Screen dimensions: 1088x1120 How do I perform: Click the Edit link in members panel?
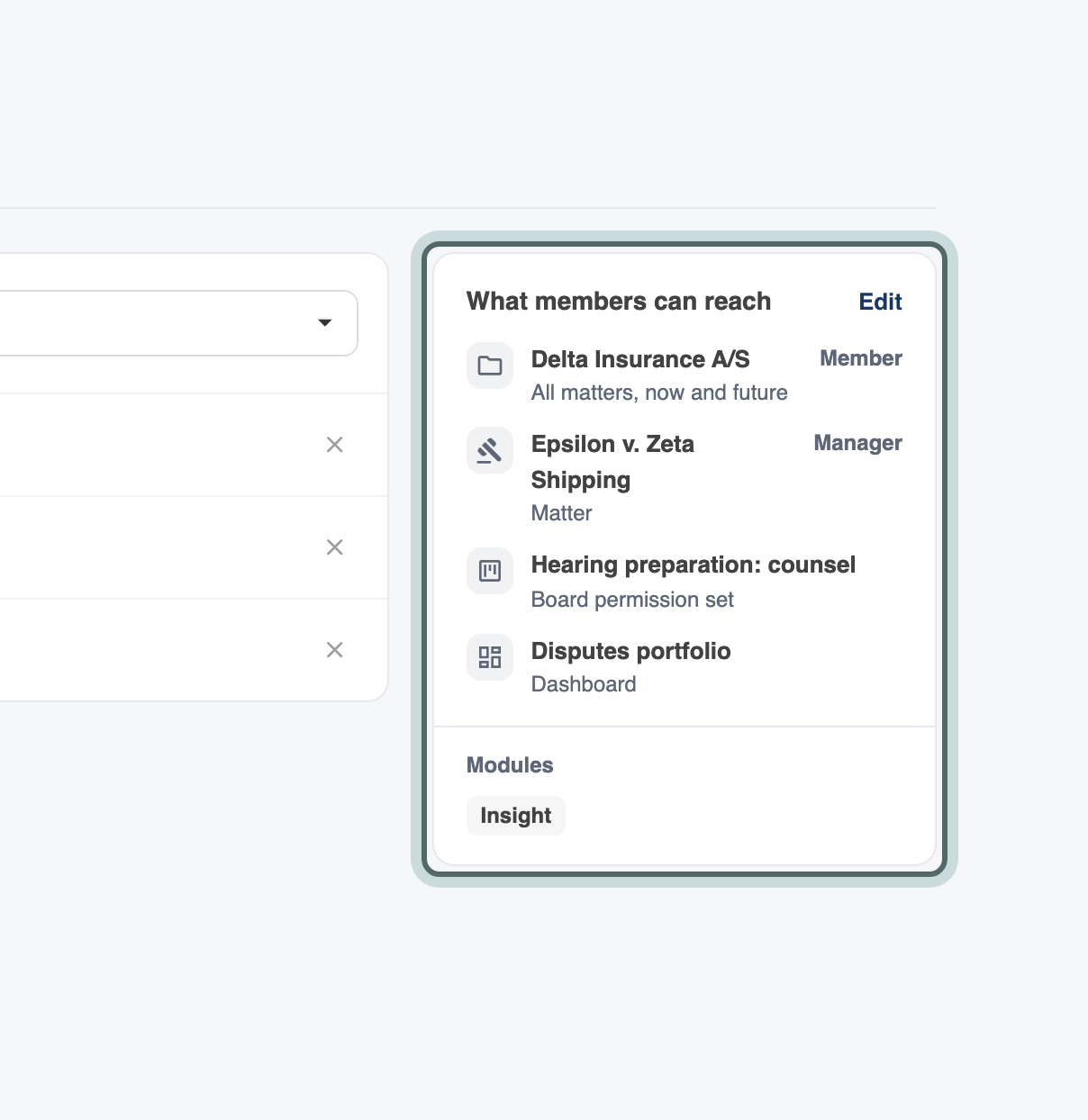click(880, 302)
